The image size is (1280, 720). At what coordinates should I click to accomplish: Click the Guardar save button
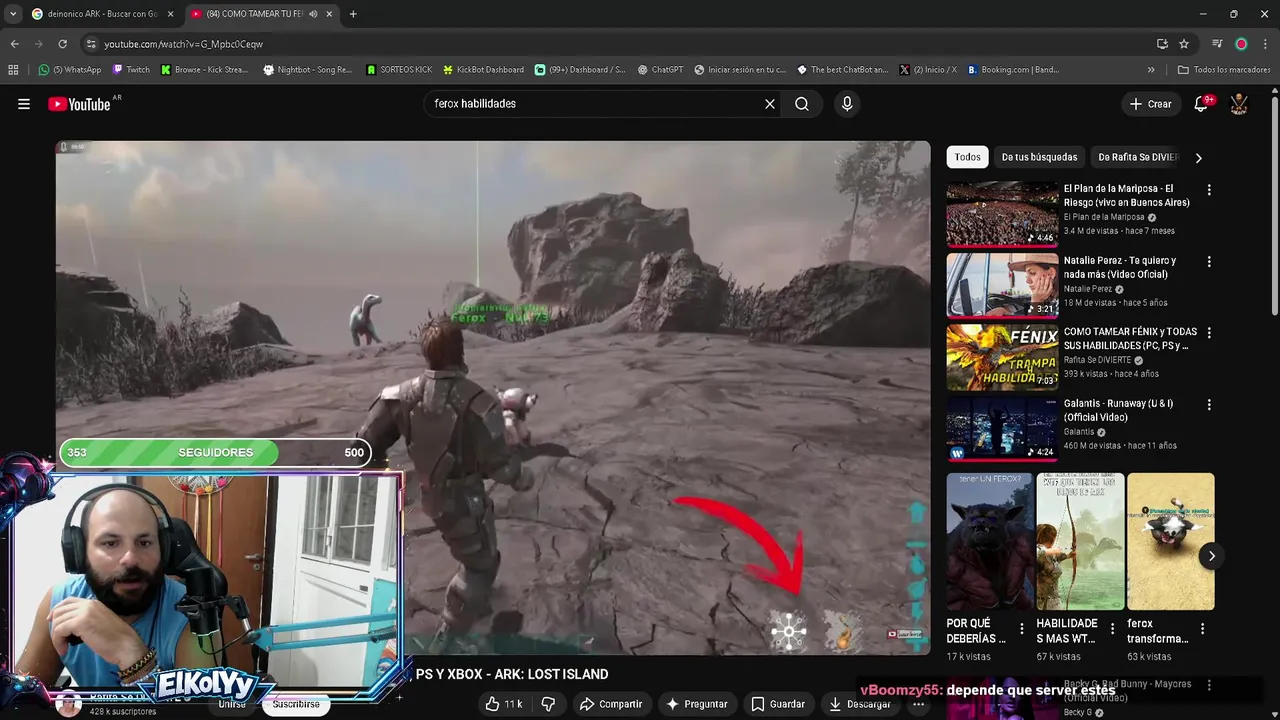pyautogui.click(x=778, y=704)
